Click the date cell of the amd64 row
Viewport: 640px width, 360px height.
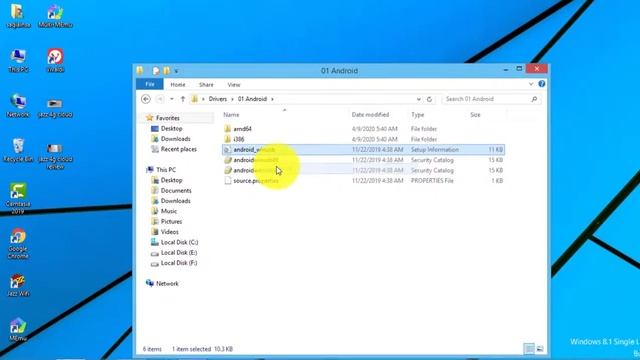(374, 129)
